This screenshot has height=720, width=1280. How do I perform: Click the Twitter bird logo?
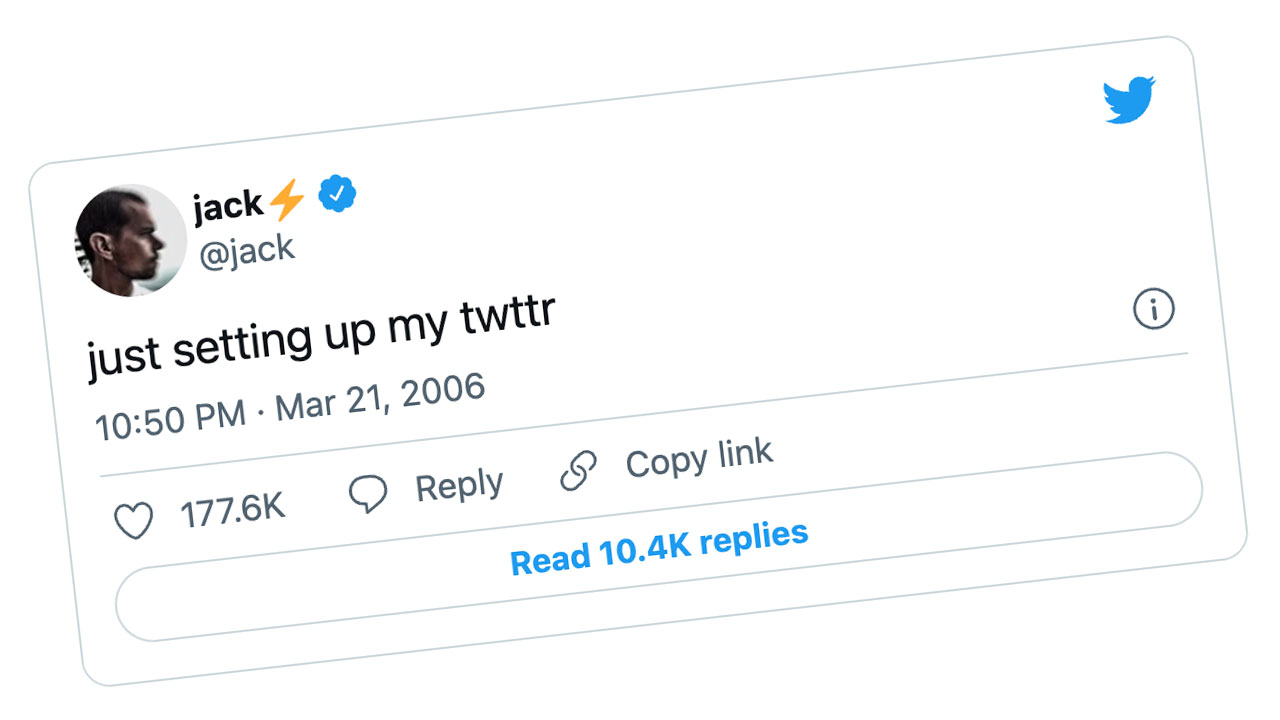(x=1129, y=99)
